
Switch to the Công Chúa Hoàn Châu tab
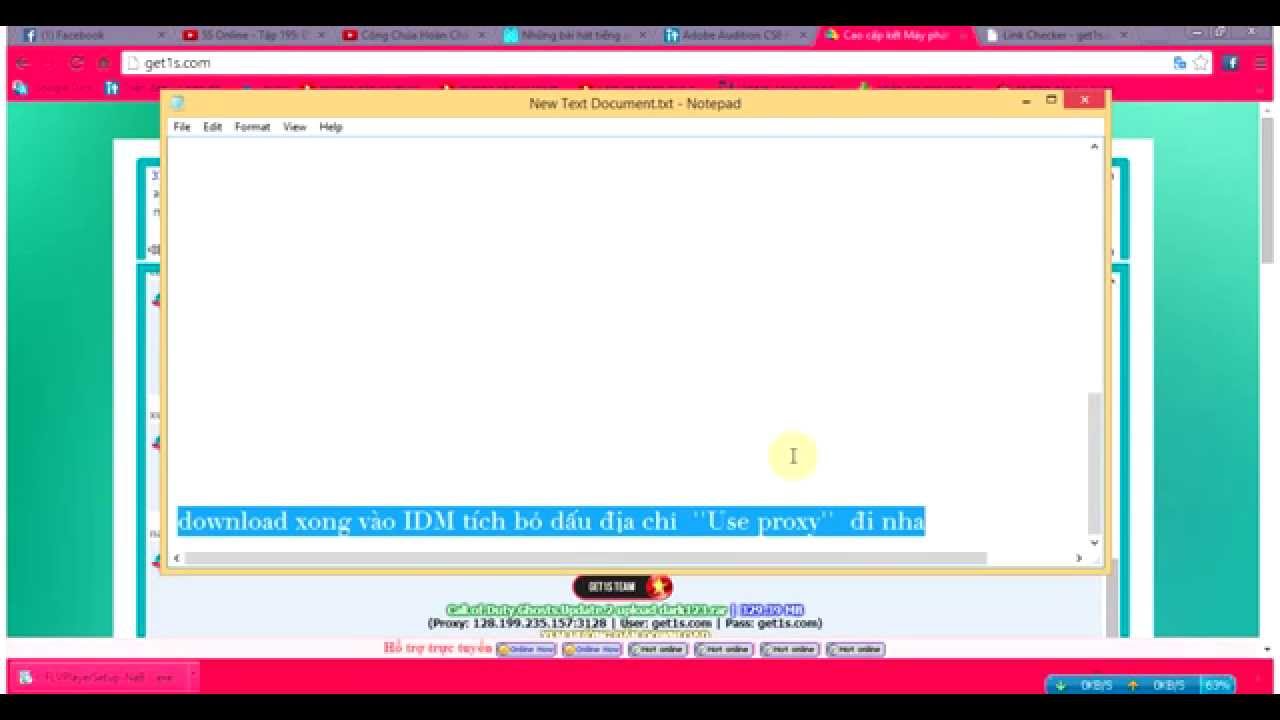415,35
